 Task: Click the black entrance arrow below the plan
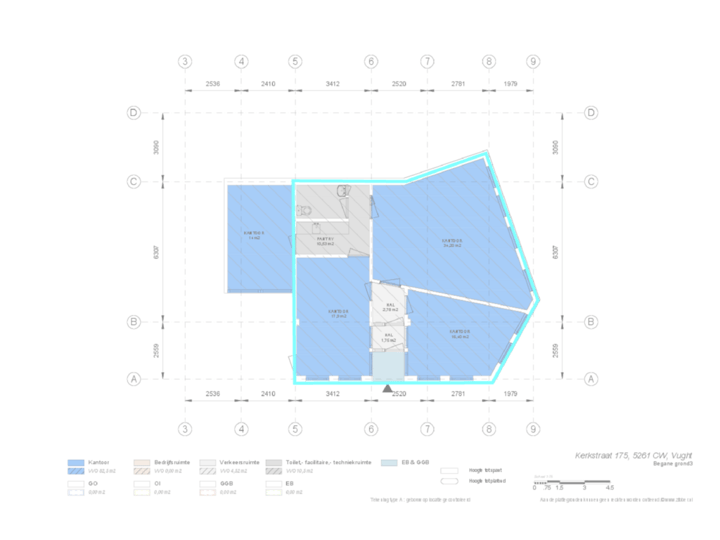387,388
